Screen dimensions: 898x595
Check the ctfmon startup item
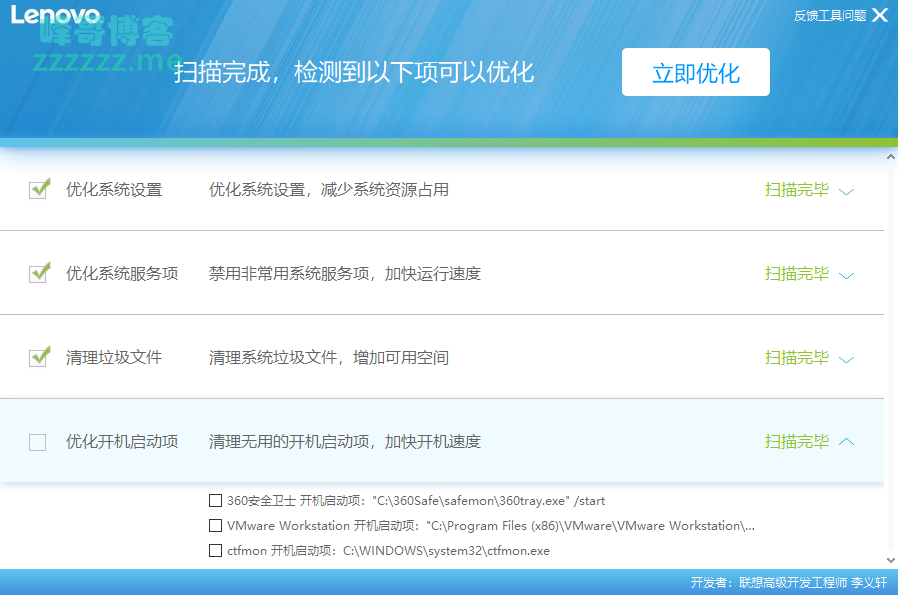coord(216,551)
